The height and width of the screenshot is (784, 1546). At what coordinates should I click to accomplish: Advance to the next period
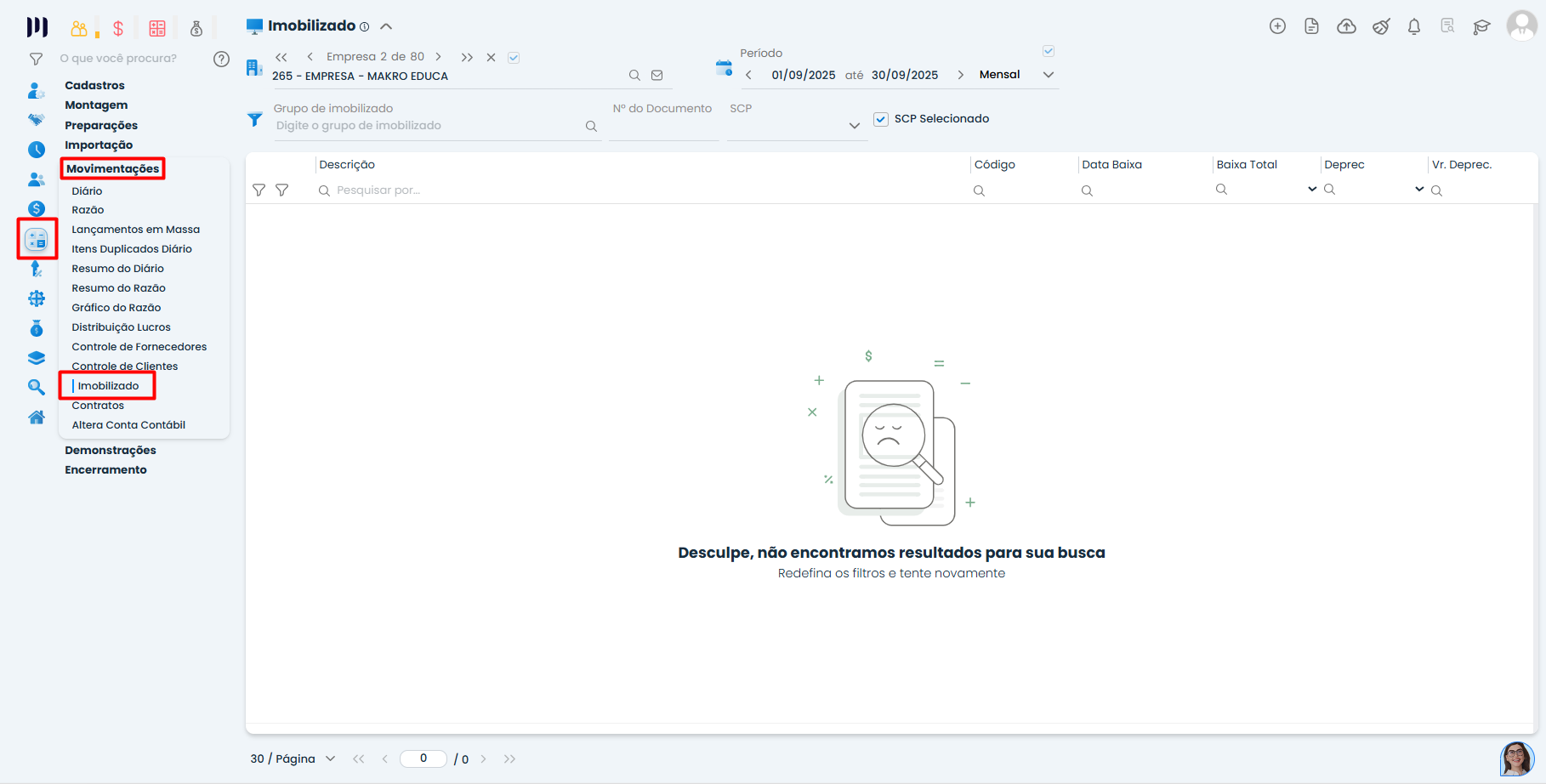960,75
